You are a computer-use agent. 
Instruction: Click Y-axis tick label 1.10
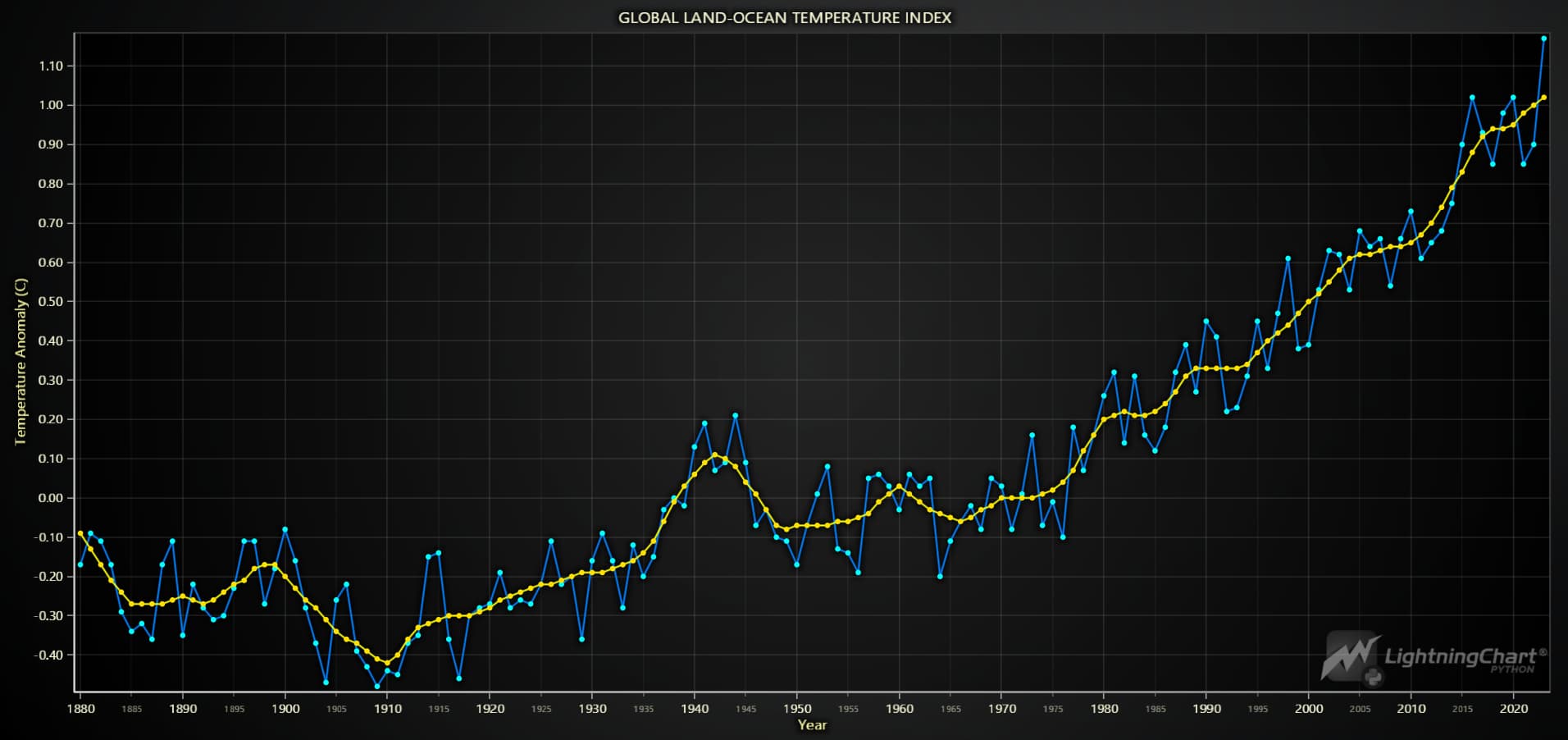pyautogui.click(x=51, y=66)
